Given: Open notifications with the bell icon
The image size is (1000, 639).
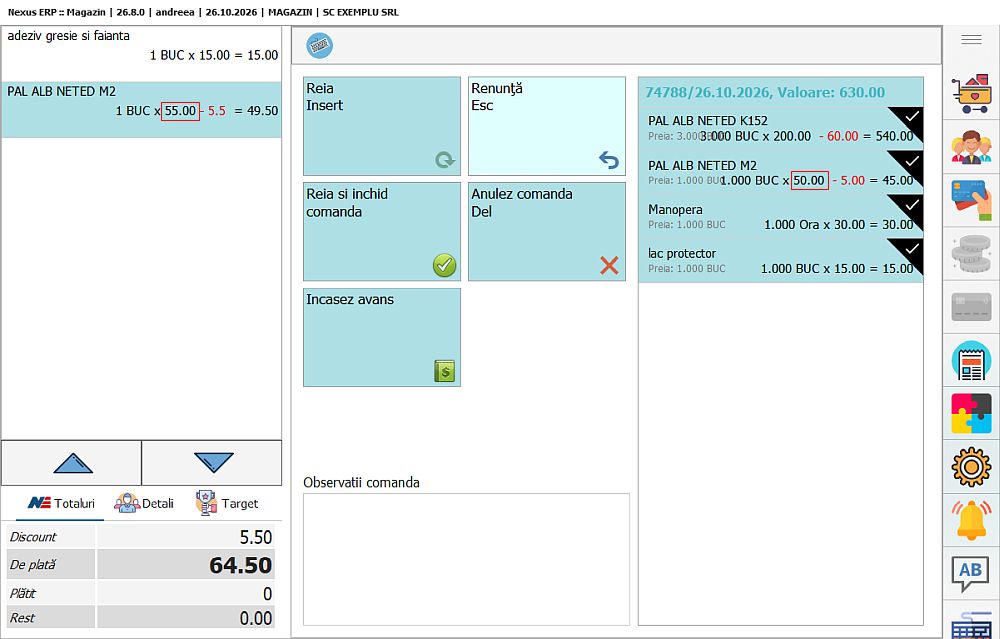Looking at the screenshot, I should pos(971,520).
